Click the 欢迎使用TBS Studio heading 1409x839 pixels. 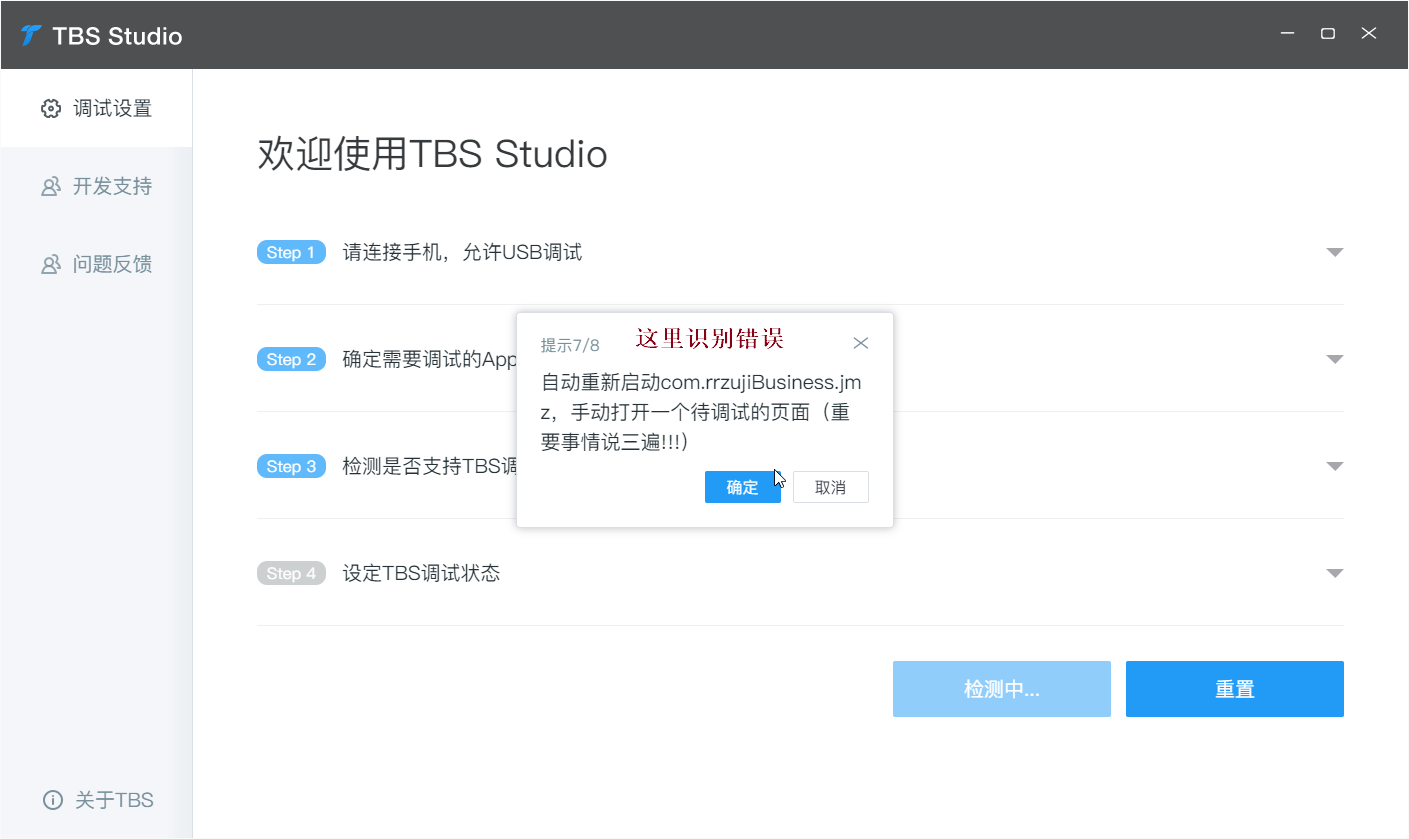pos(433,154)
